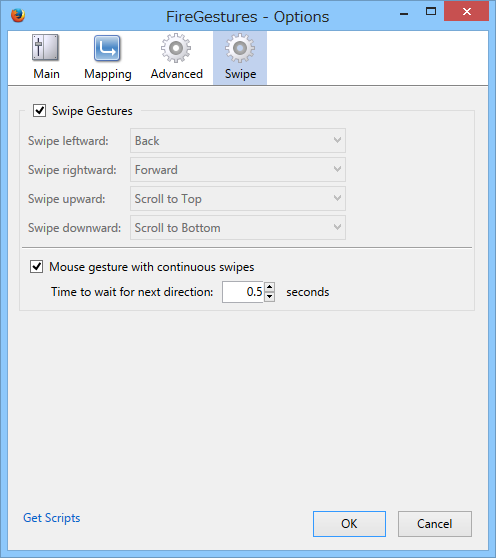The image size is (496, 558).
Task: Open the Main settings pane icon
Action: (46, 47)
